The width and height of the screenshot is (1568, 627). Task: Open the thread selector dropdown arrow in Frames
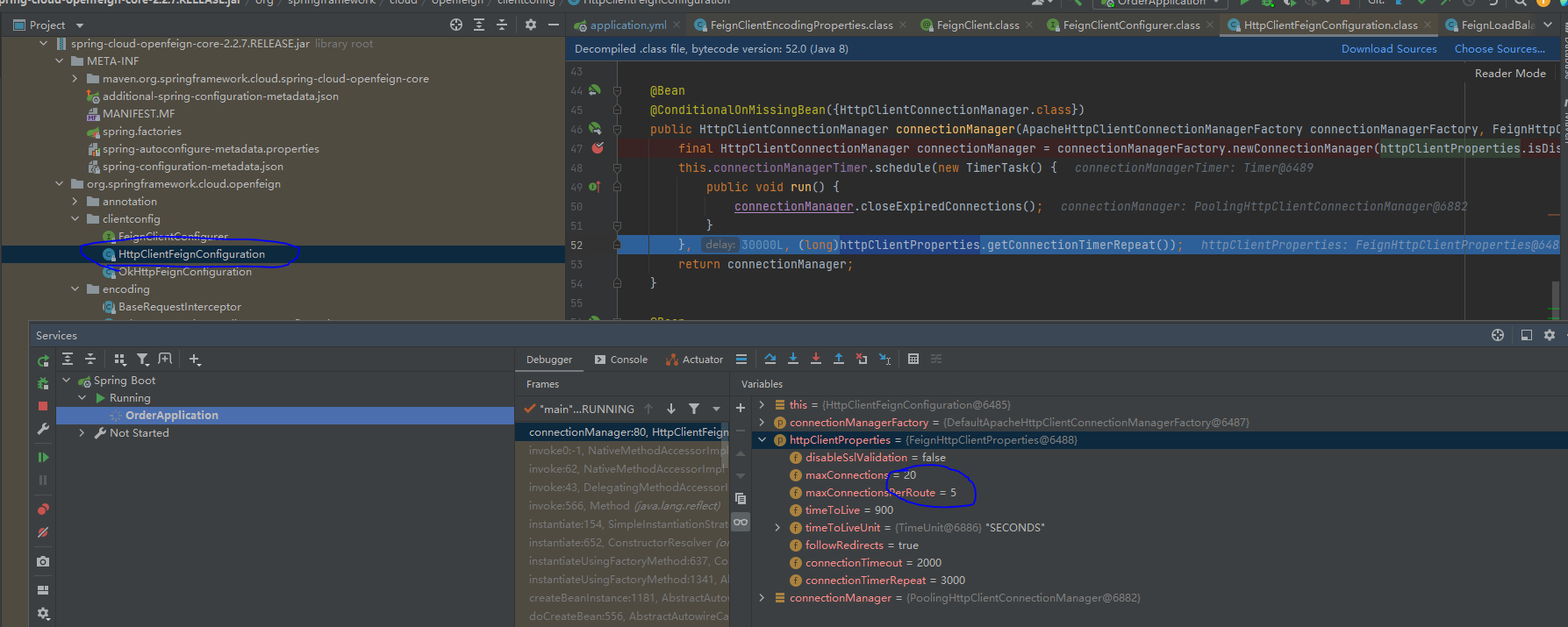(x=716, y=409)
